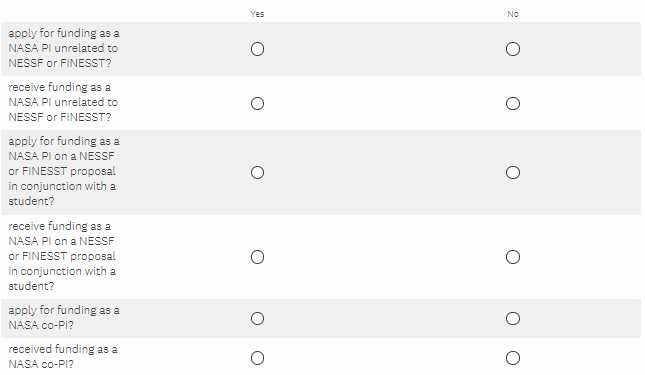Click the 'apply for funding as a NASA co-PI?' label
645x375 pixels.
click(64, 317)
